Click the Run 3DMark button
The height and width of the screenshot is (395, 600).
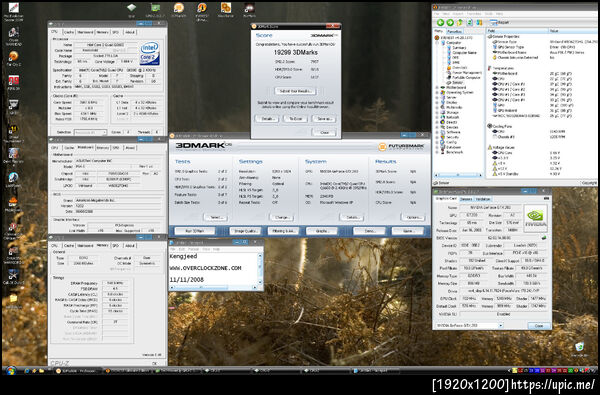(195, 231)
